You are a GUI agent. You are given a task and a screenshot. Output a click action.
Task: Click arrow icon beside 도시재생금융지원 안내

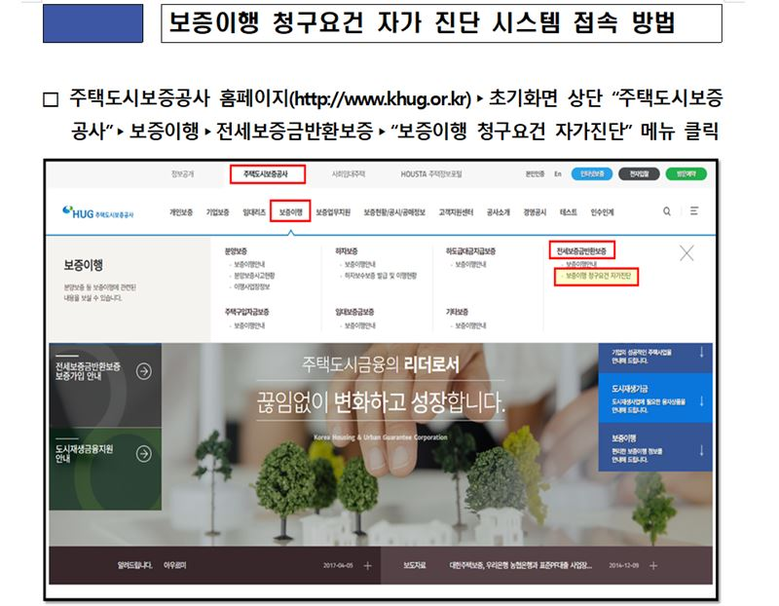pyautogui.click(x=144, y=454)
